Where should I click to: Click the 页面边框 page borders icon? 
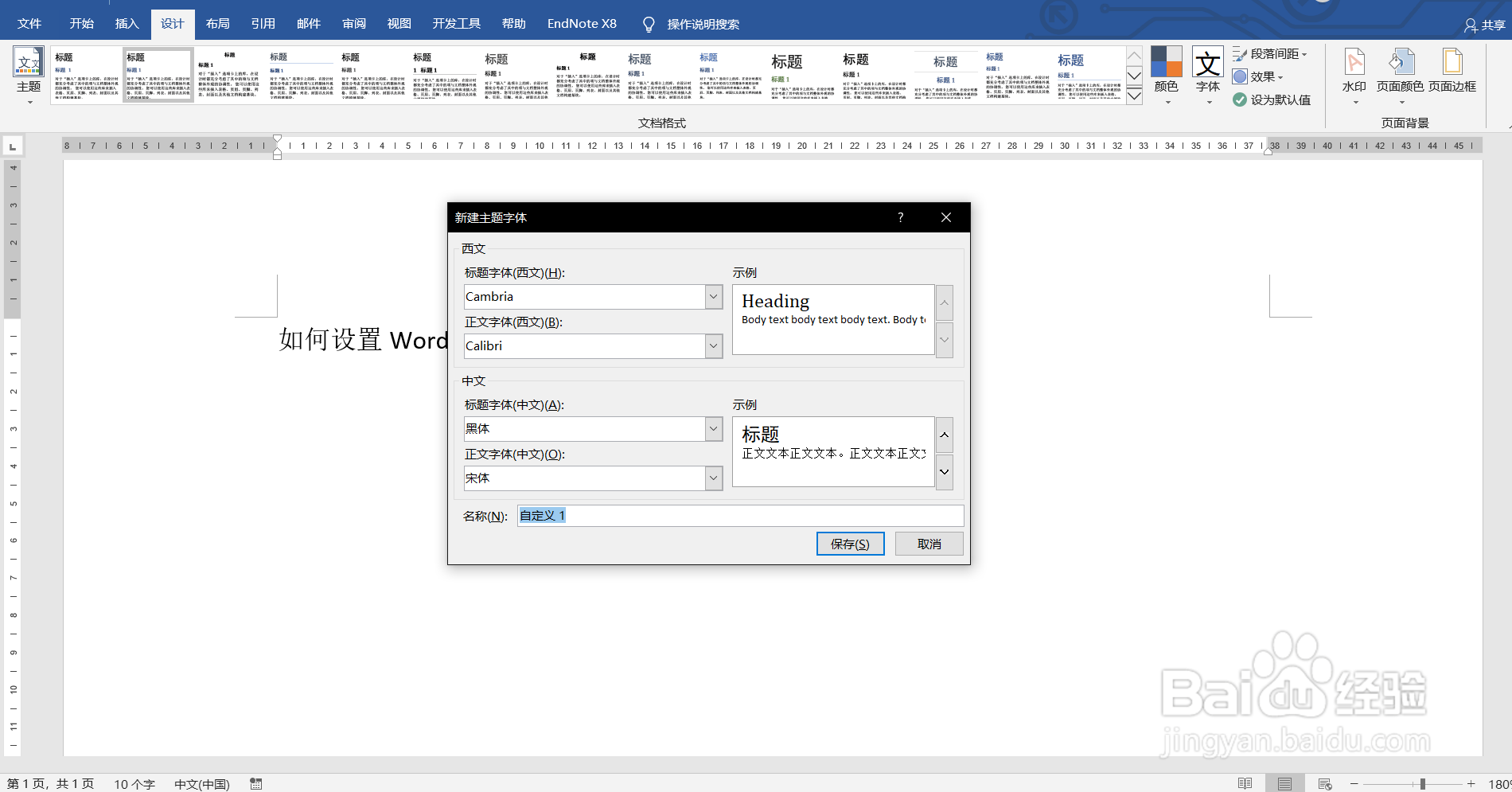click(1452, 61)
